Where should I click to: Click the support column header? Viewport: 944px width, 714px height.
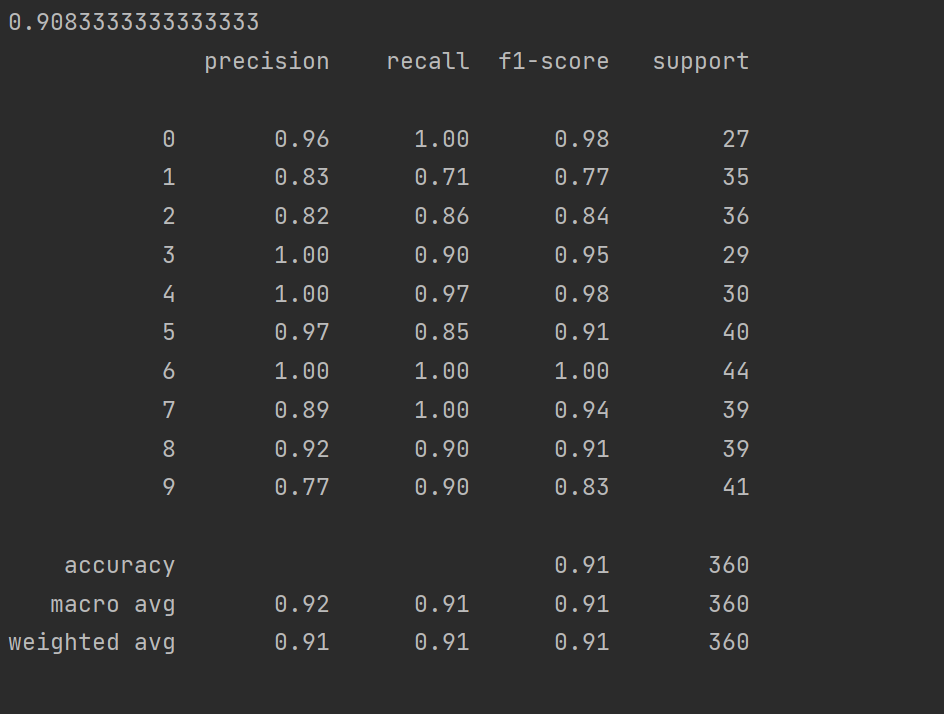701,62
